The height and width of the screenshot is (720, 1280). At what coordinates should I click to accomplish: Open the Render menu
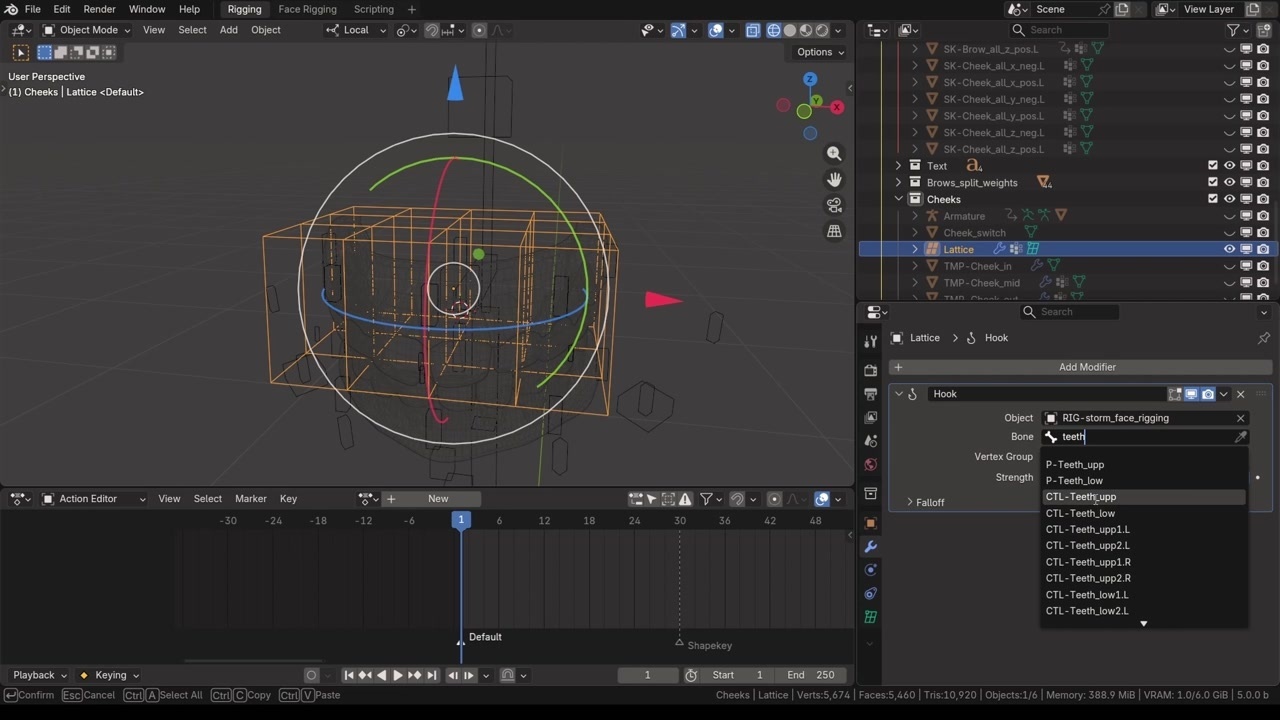tap(99, 9)
